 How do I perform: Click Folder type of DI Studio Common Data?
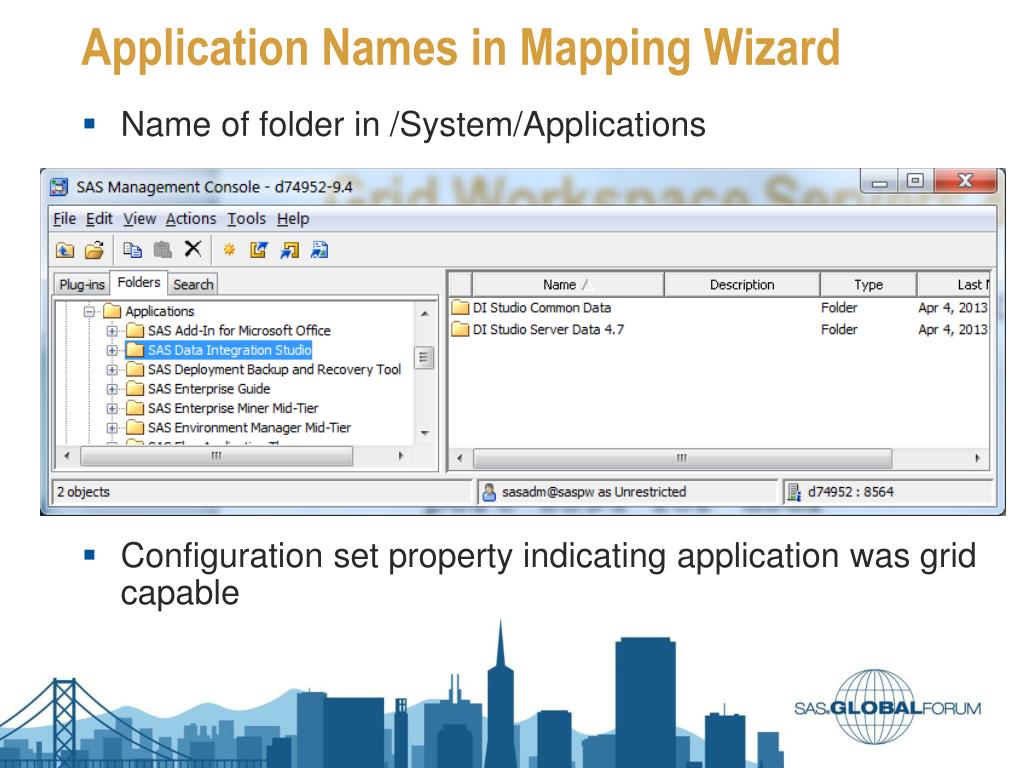tap(839, 308)
